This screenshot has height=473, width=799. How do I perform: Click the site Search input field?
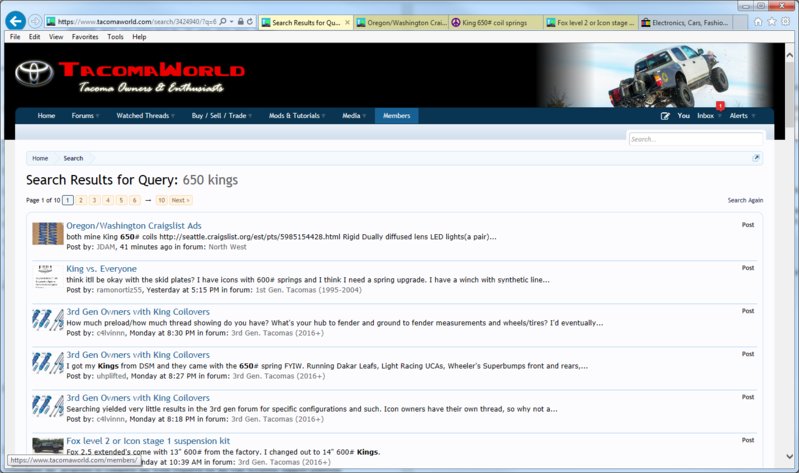696,139
